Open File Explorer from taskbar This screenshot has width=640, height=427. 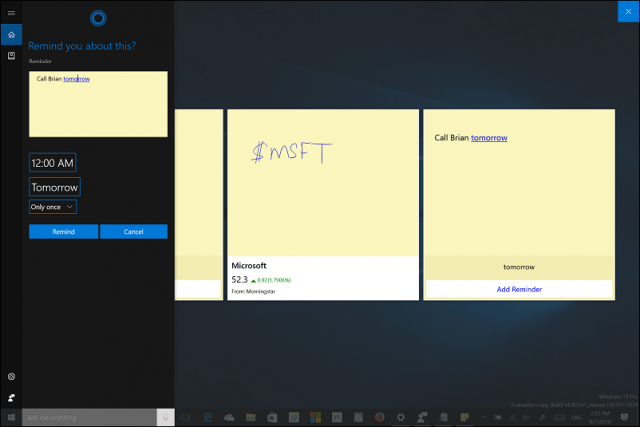251,417
